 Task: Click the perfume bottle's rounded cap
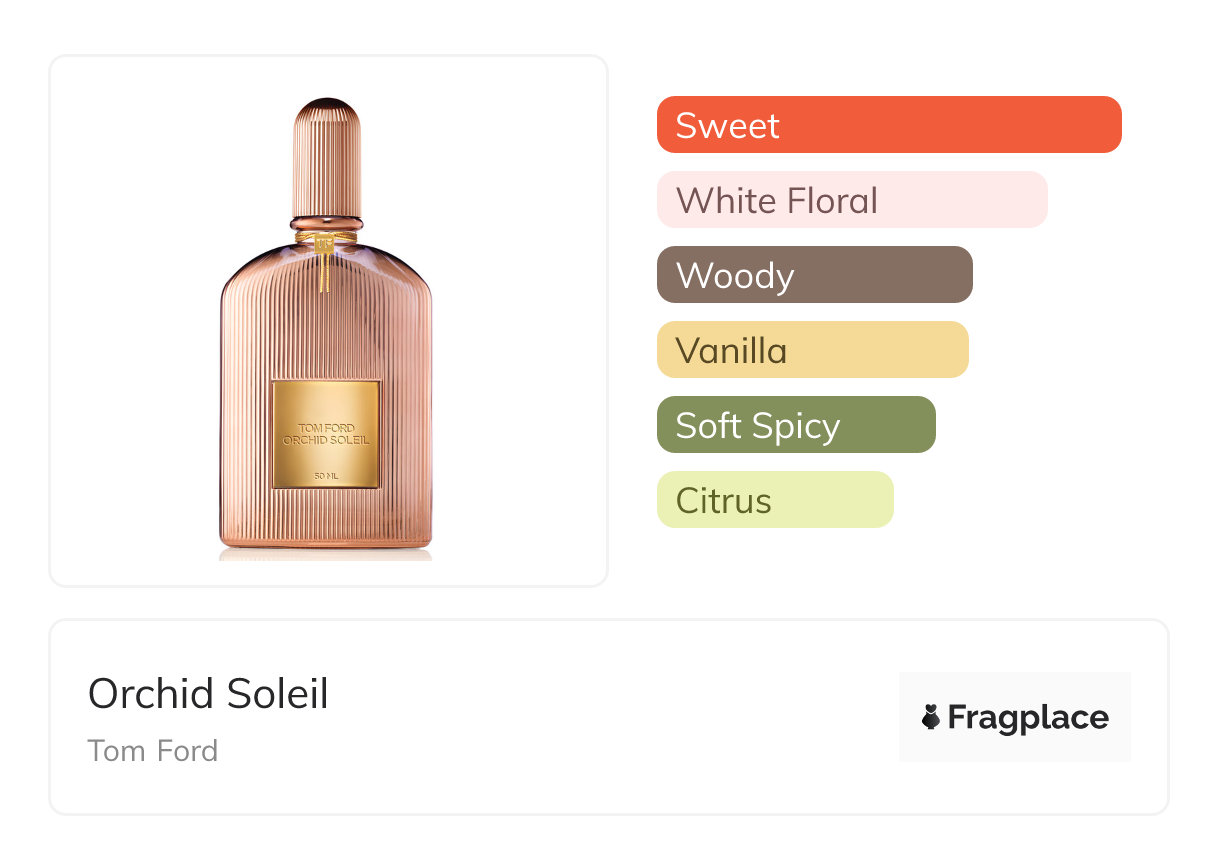326,150
